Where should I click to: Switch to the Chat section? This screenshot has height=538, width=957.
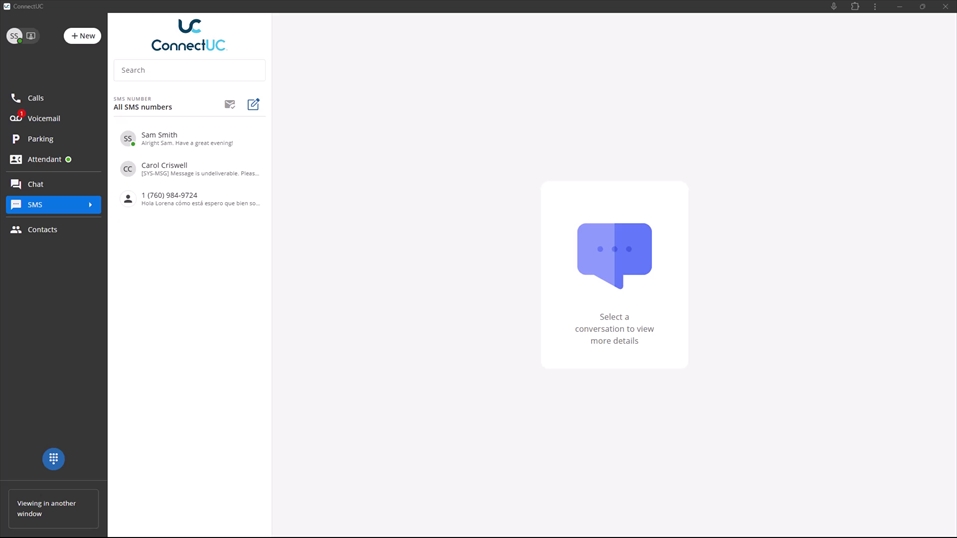[x=35, y=184]
